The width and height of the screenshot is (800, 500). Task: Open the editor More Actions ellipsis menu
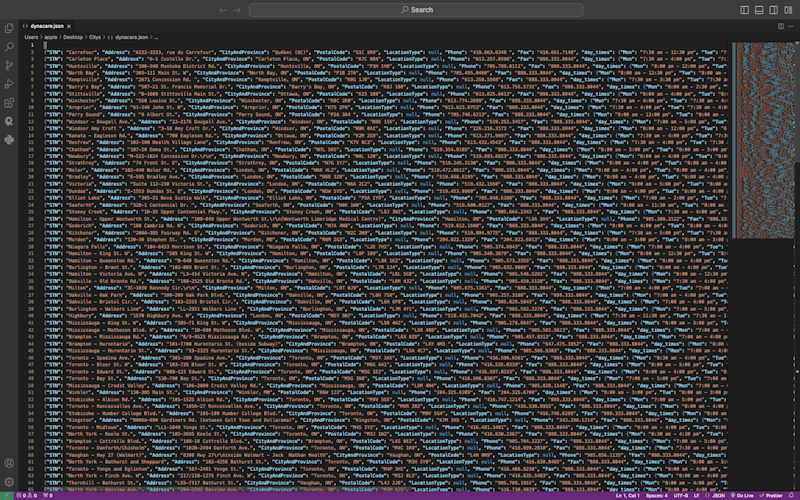pyautogui.click(x=790, y=26)
